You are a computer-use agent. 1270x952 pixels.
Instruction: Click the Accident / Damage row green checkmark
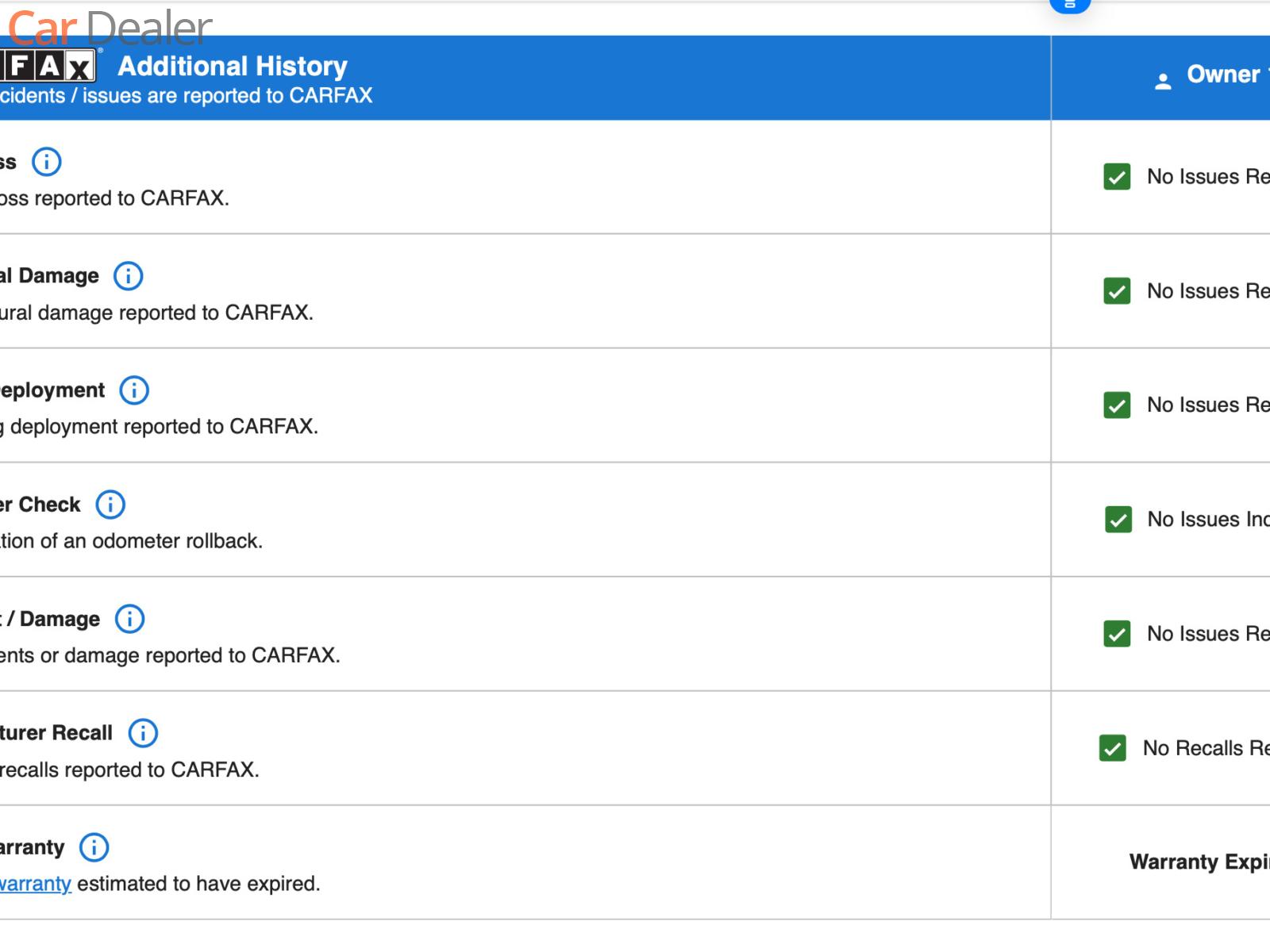(x=1117, y=634)
